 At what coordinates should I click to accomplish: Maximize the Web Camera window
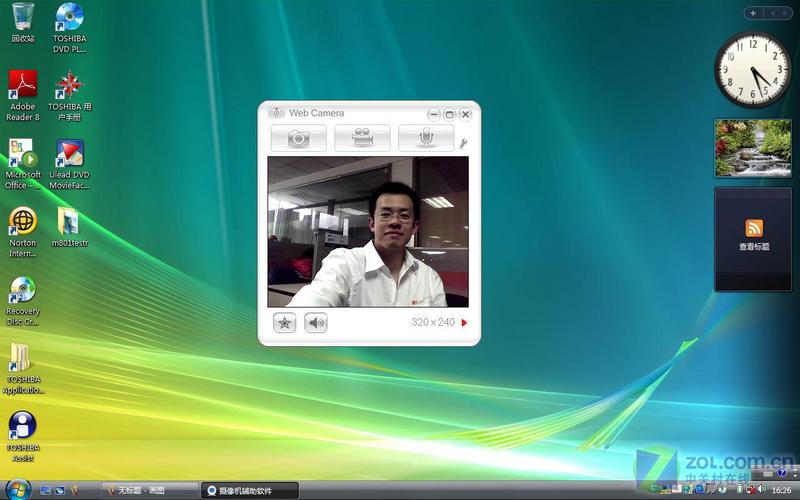[449, 114]
